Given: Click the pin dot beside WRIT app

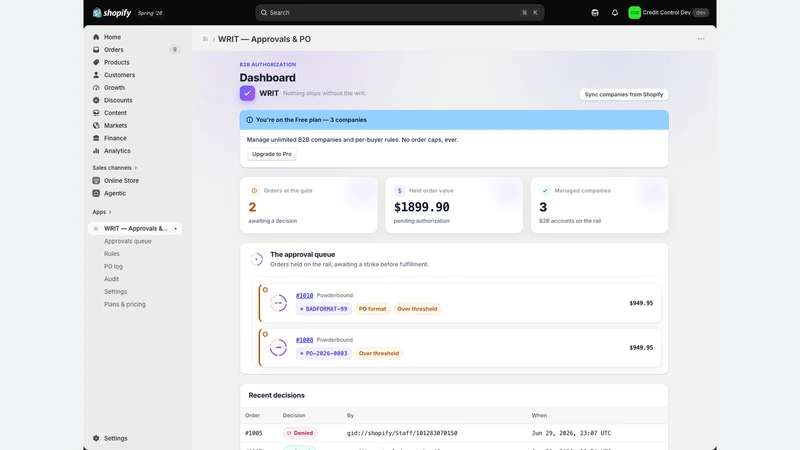Looking at the screenshot, I should pyautogui.click(x=176, y=229).
